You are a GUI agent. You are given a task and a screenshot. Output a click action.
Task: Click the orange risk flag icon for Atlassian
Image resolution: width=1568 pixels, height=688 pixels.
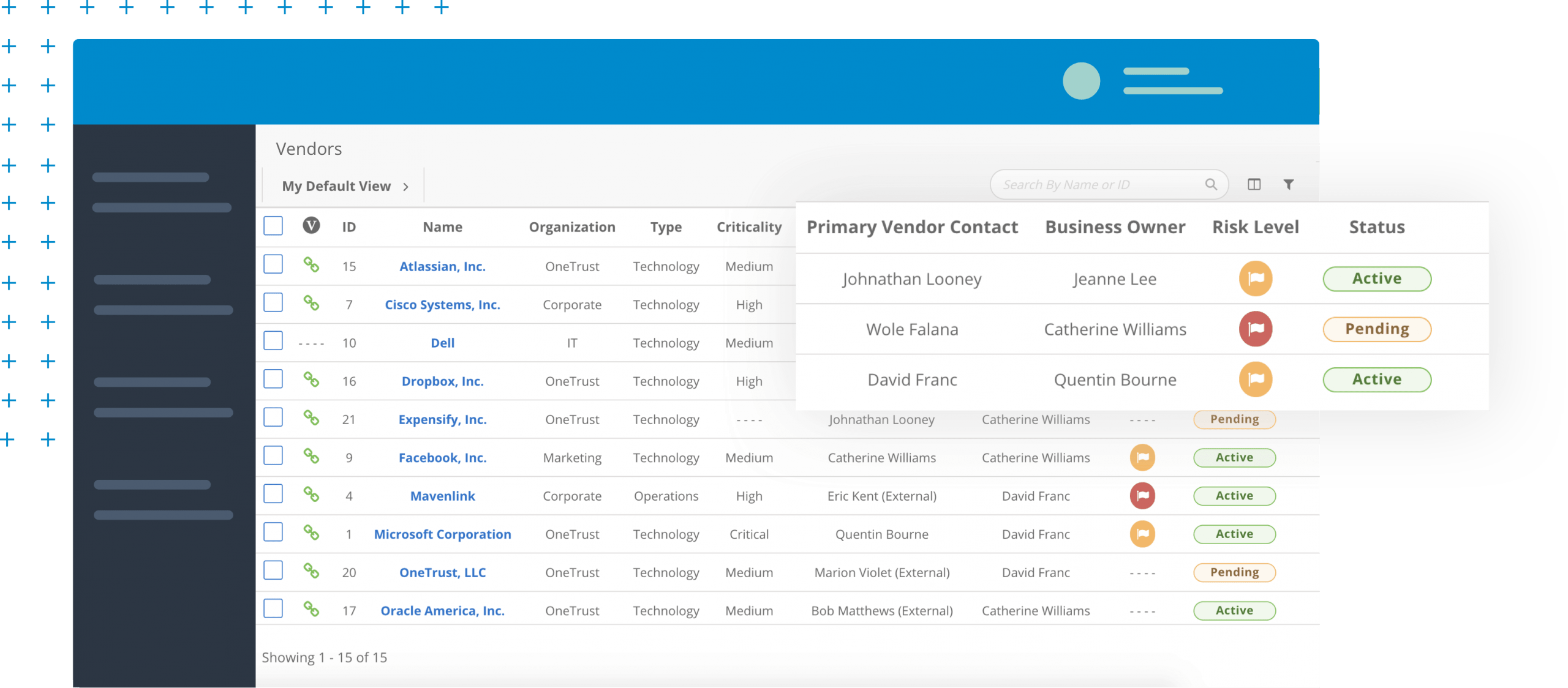[x=1254, y=278]
